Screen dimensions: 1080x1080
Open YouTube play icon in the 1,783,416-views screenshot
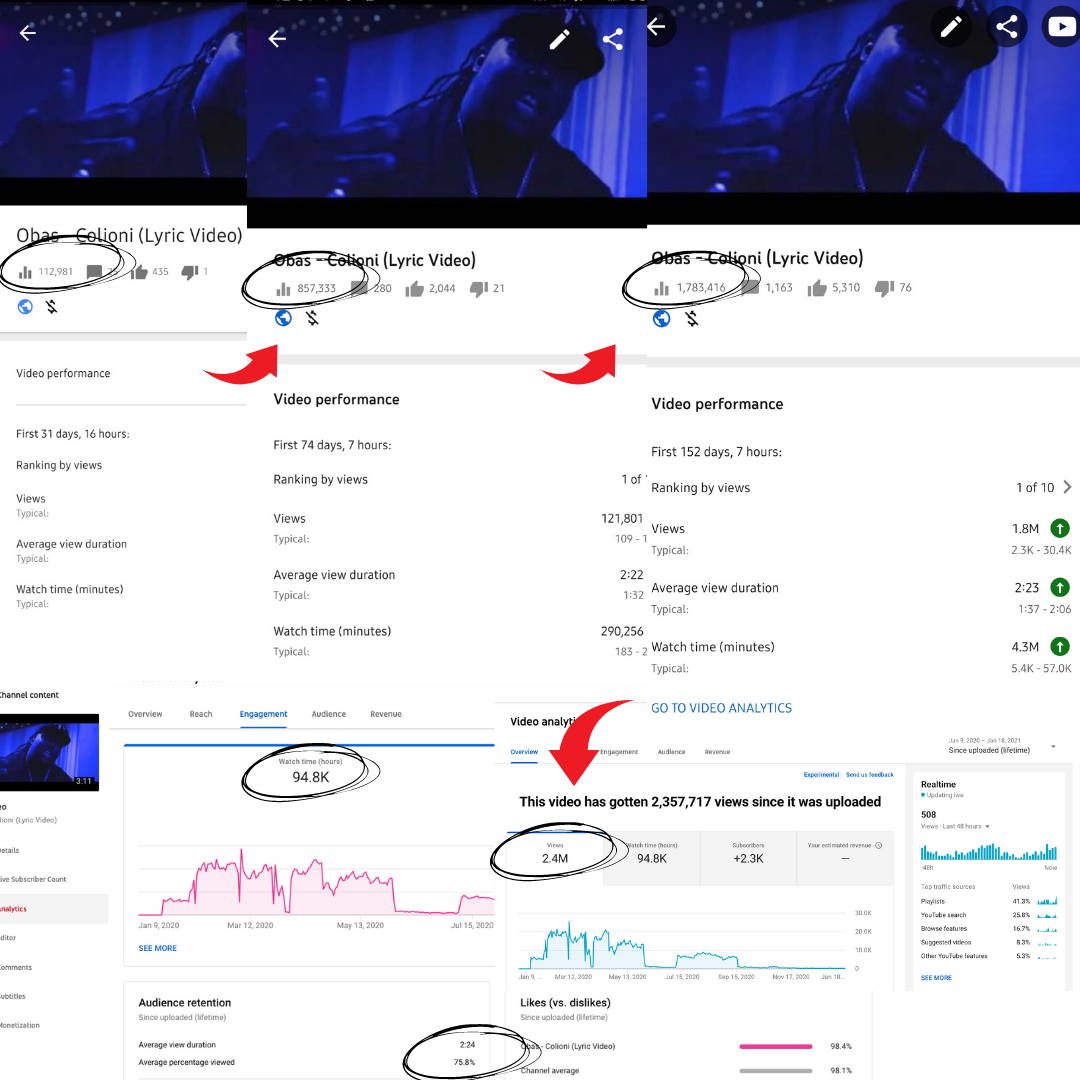pyautogui.click(x=1061, y=27)
